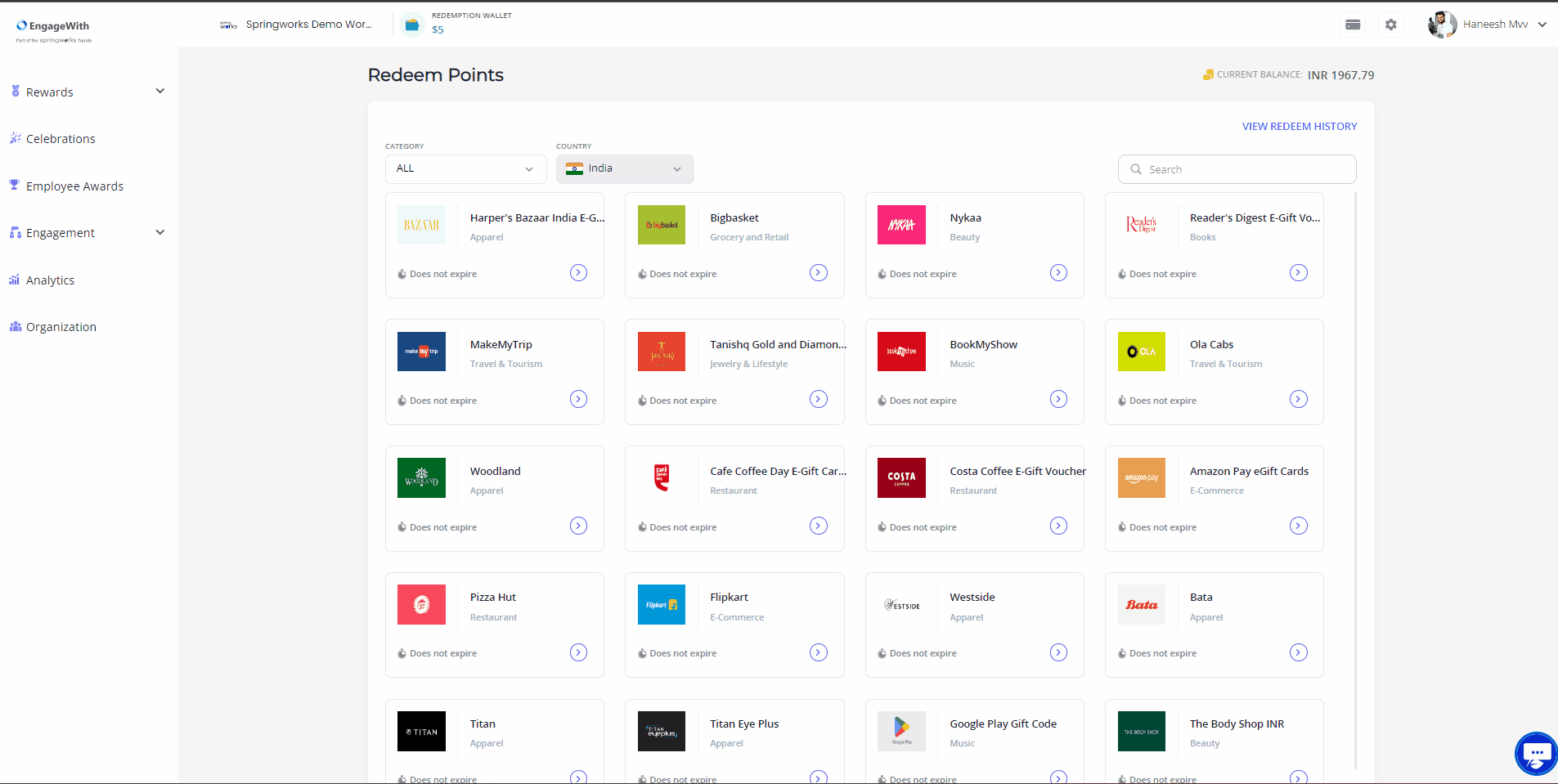Open Ola Cabs arrow button
This screenshot has height=784, width=1558.
tap(1299, 400)
